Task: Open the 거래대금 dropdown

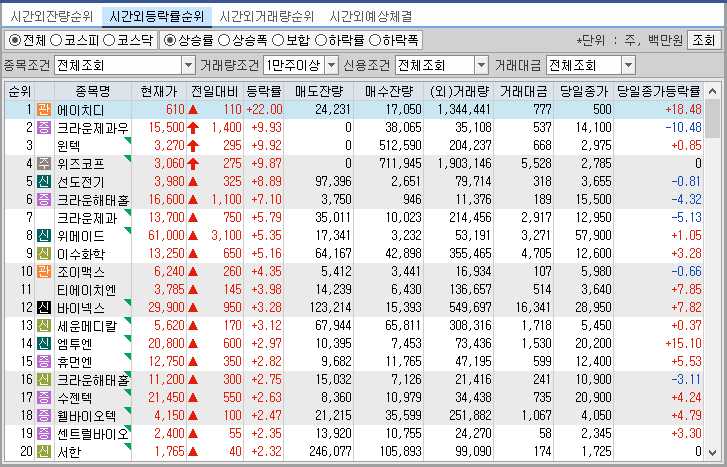Action: (x=628, y=65)
